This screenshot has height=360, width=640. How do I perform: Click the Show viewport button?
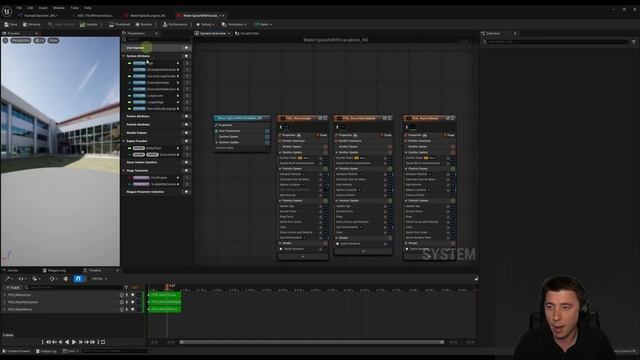[x=53, y=40]
